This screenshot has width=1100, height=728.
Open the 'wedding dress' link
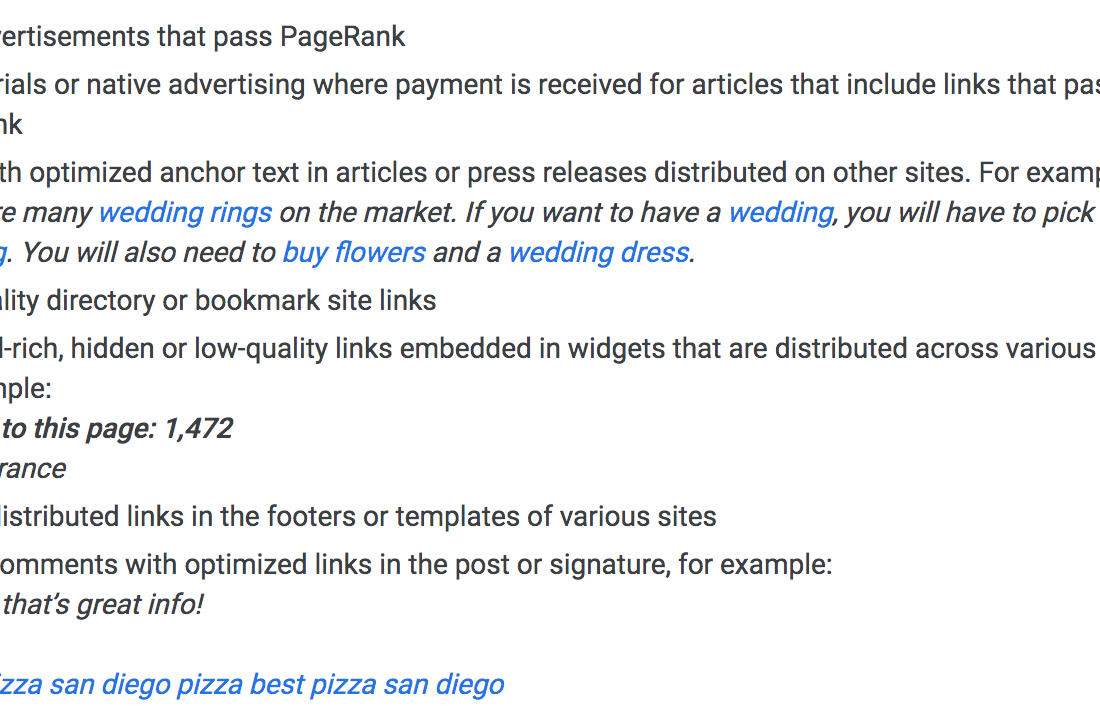tap(599, 253)
